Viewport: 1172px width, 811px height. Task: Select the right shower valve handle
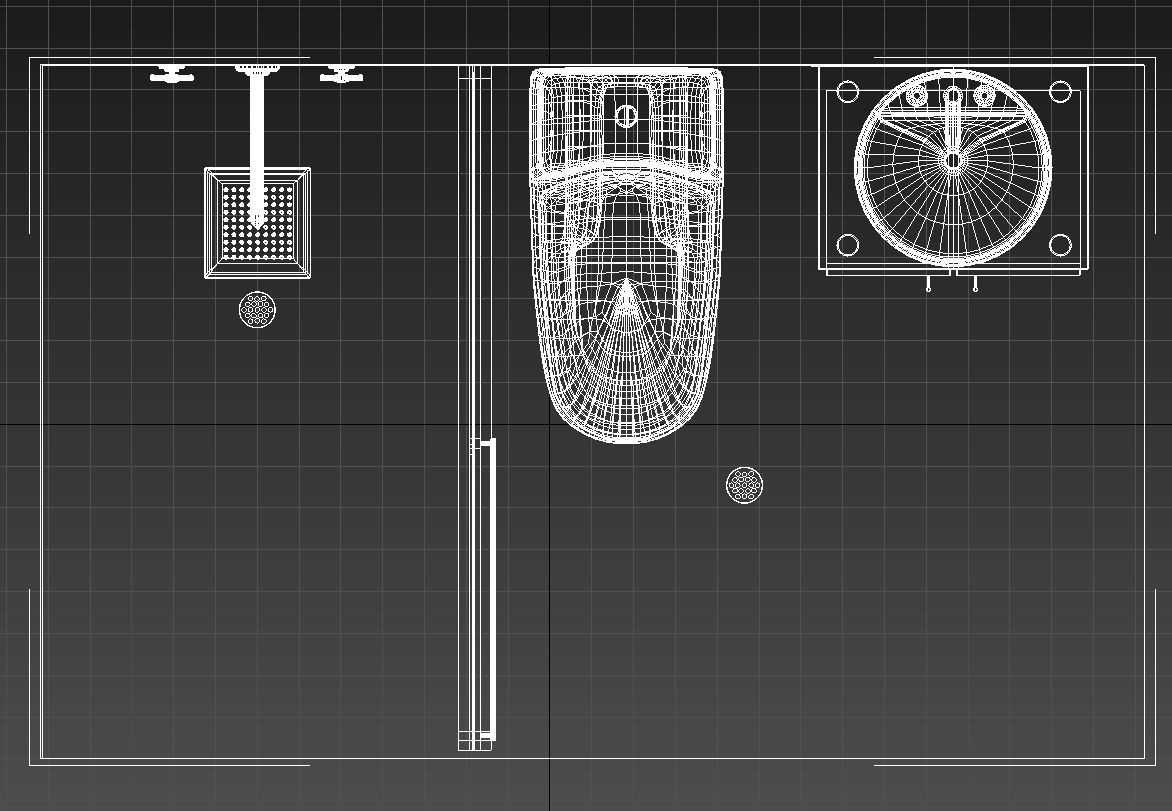point(342,74)
